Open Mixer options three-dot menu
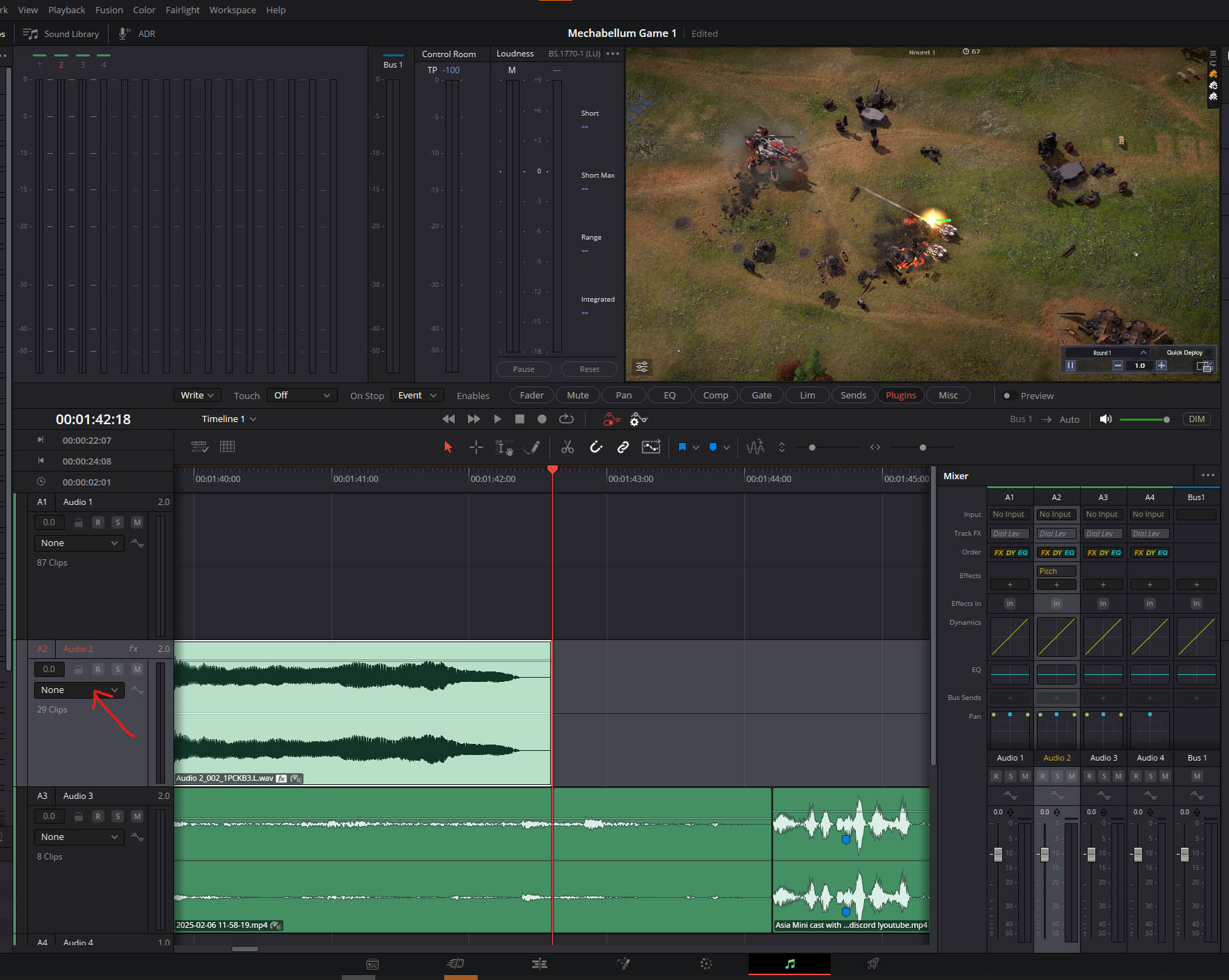The image size is (1229, 980). pos(1208,475)
